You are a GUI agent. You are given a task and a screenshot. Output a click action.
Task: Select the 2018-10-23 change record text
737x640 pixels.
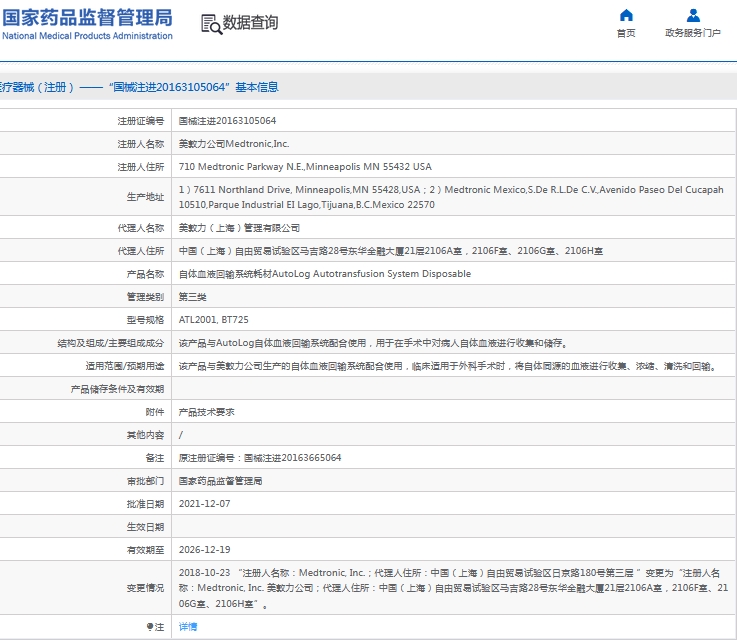click(454, 588)
